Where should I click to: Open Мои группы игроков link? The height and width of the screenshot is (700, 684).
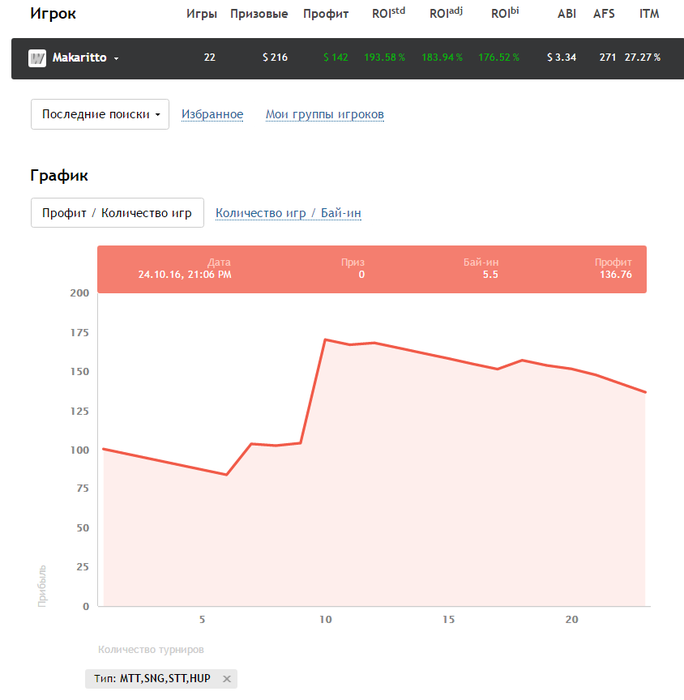tap(324, 114)
